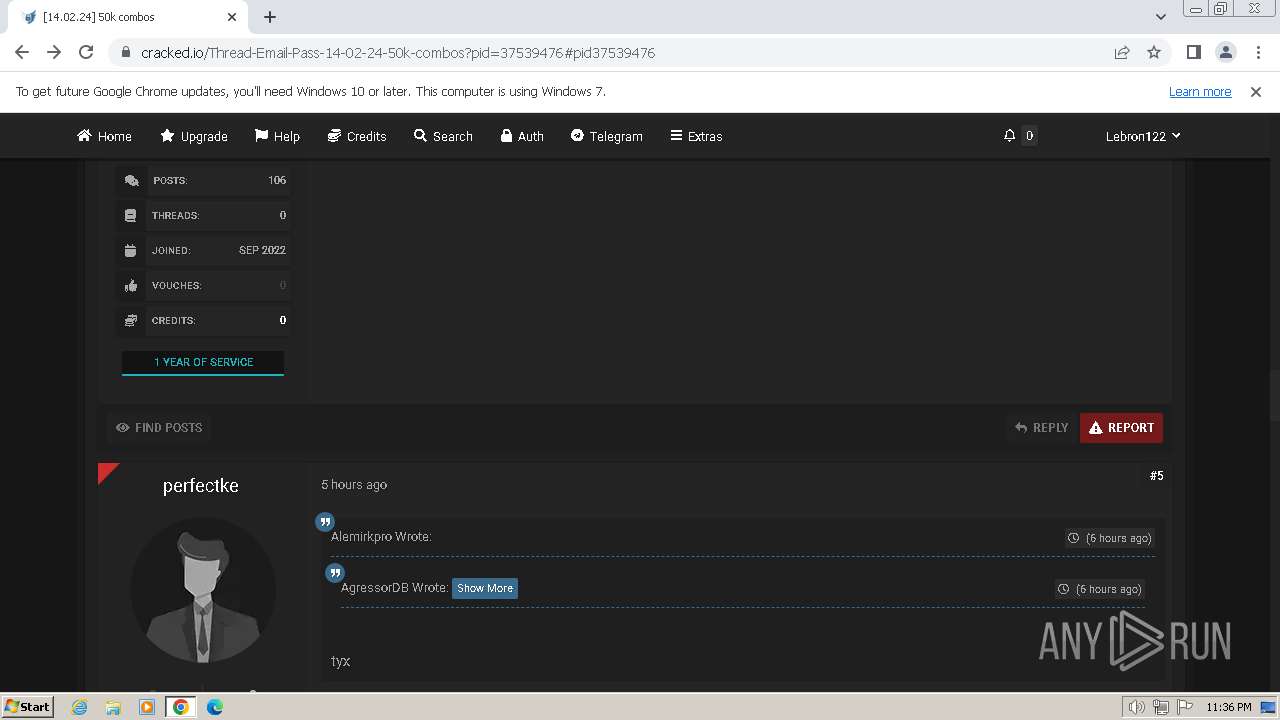Go forward in browser history
Viewport: 1280px width, 720px height.
(54, 53)
